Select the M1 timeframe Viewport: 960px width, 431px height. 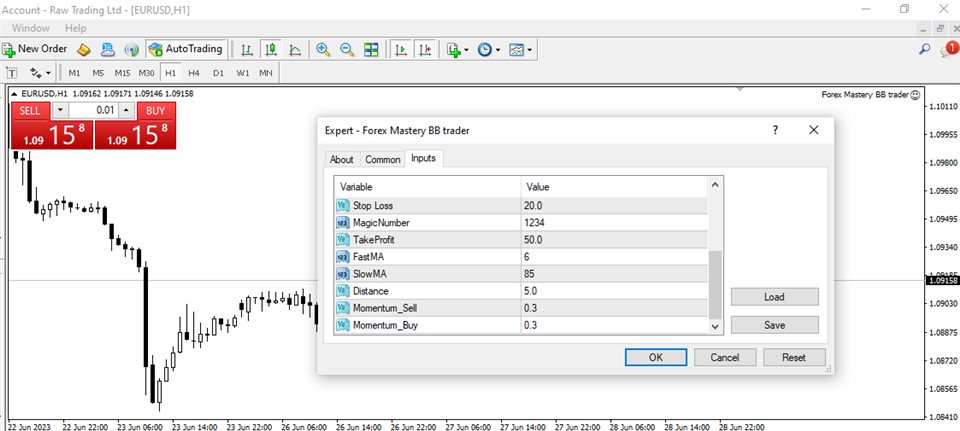pos(74,73)
